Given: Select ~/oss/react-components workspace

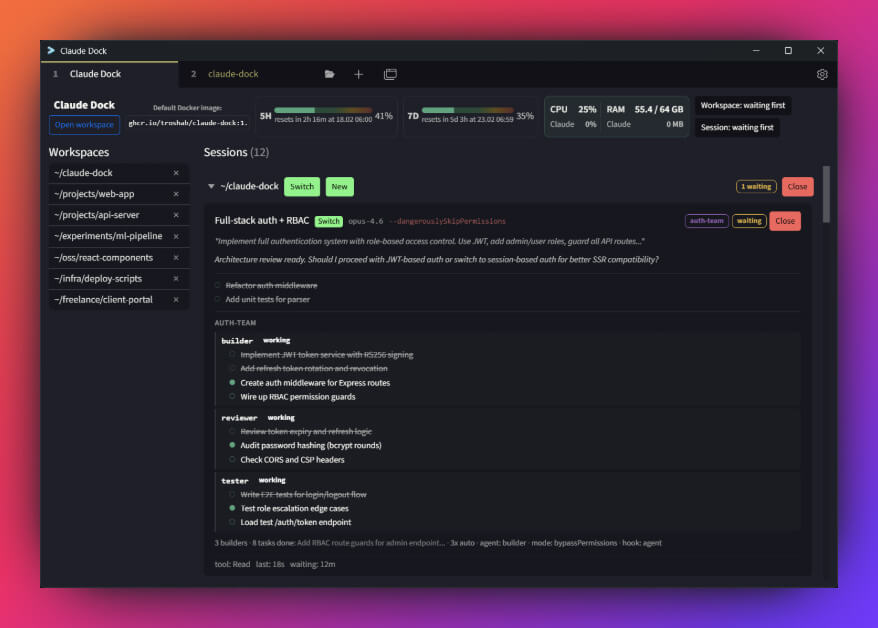Looking at the screenshot, I should (x=118, y=257).
